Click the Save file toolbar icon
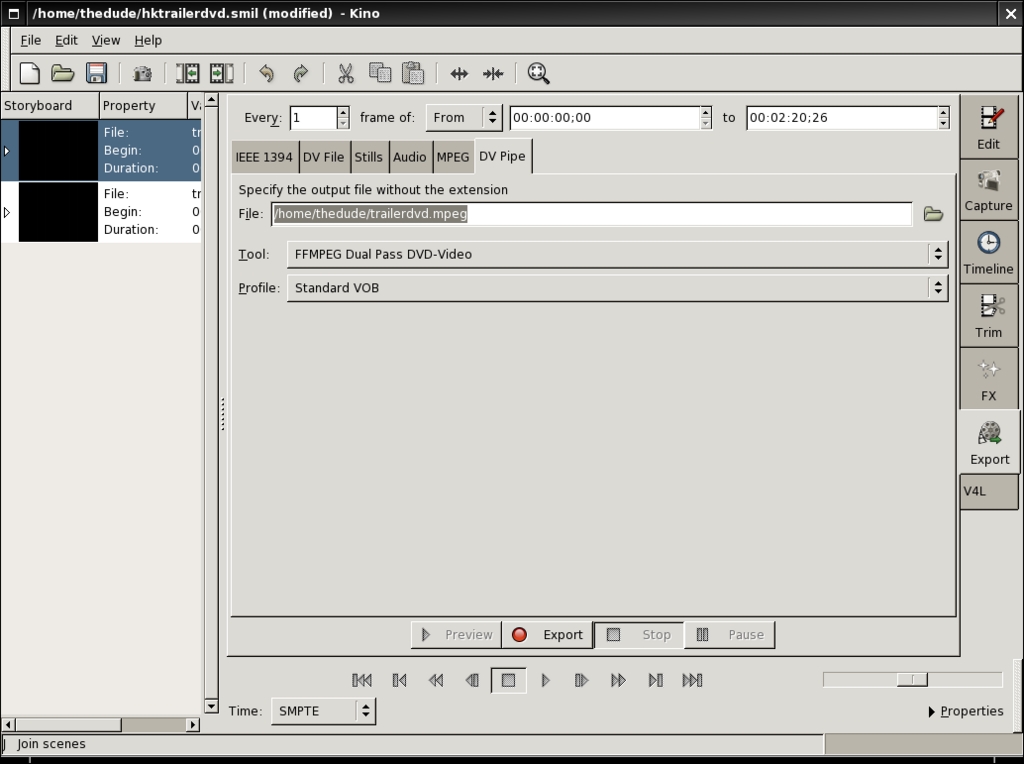This screenshot has width=1024, height=764. 96,73
